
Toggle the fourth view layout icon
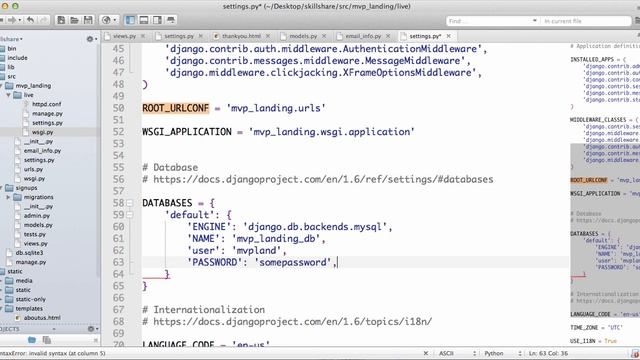(x=171, y=20)
